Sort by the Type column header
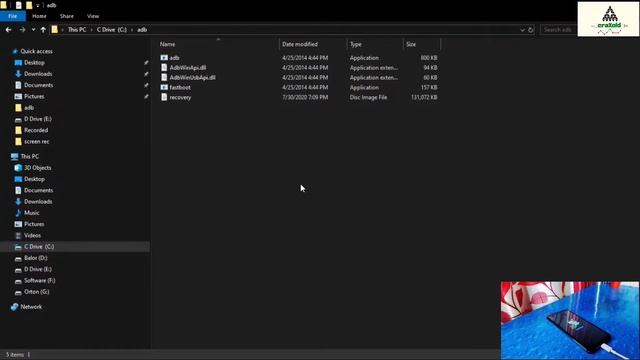The width and height of the screenshot is (640, 360). 356,44
